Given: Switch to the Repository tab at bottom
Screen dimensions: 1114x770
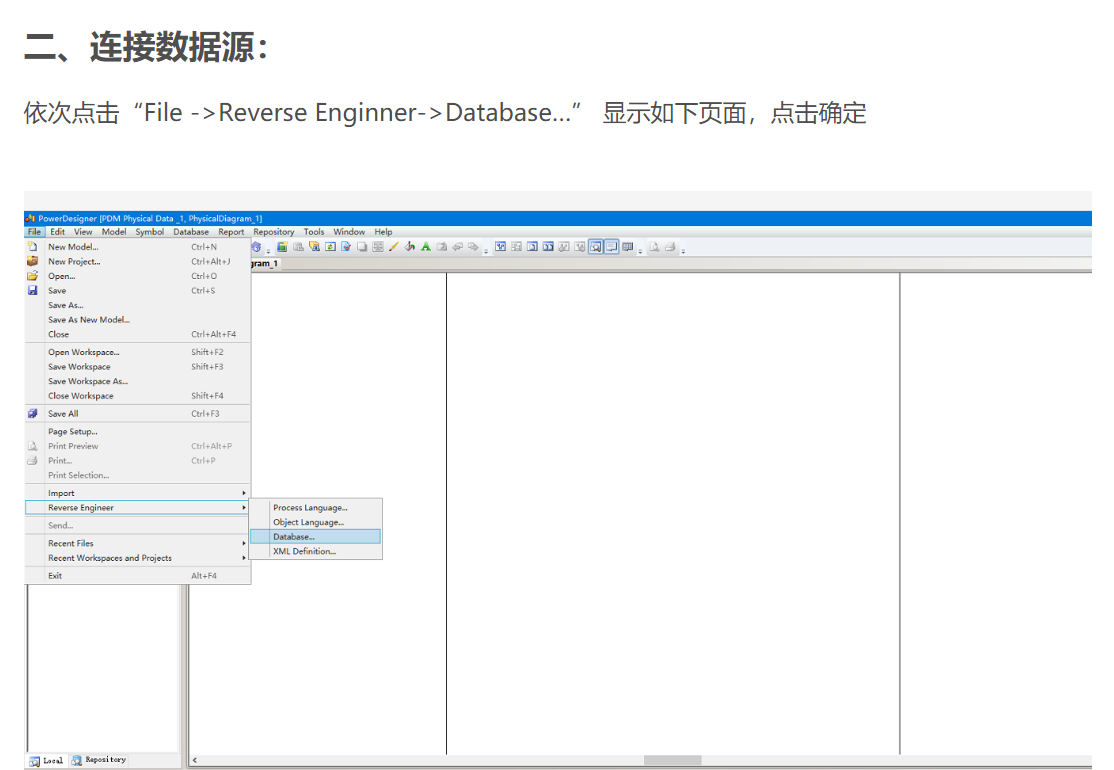Looking at the screenshot, I should [99, 760].
